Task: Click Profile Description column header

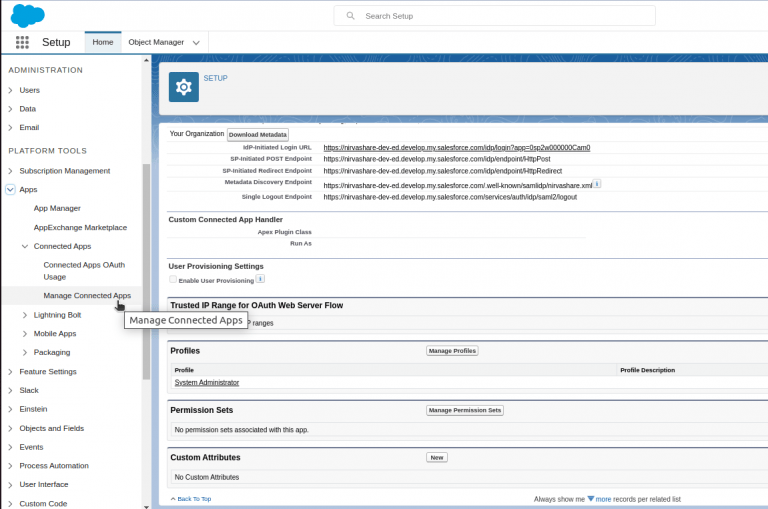Action: click(648, 370)
